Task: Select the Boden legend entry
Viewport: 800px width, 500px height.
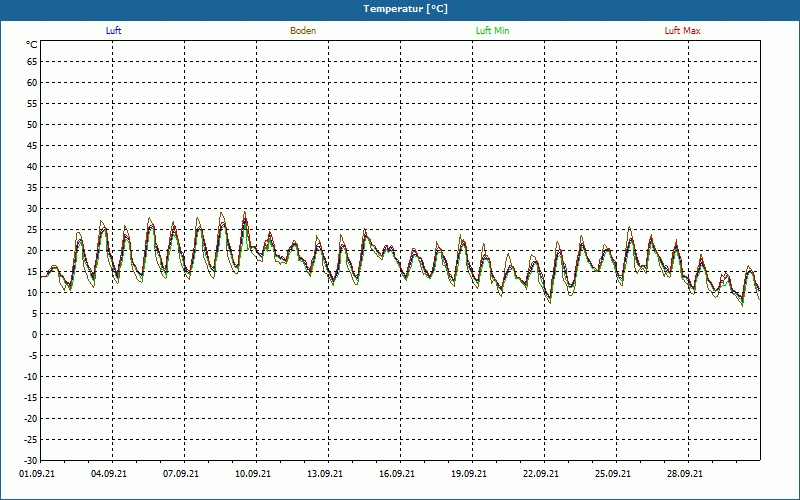Action: point(303,31)
